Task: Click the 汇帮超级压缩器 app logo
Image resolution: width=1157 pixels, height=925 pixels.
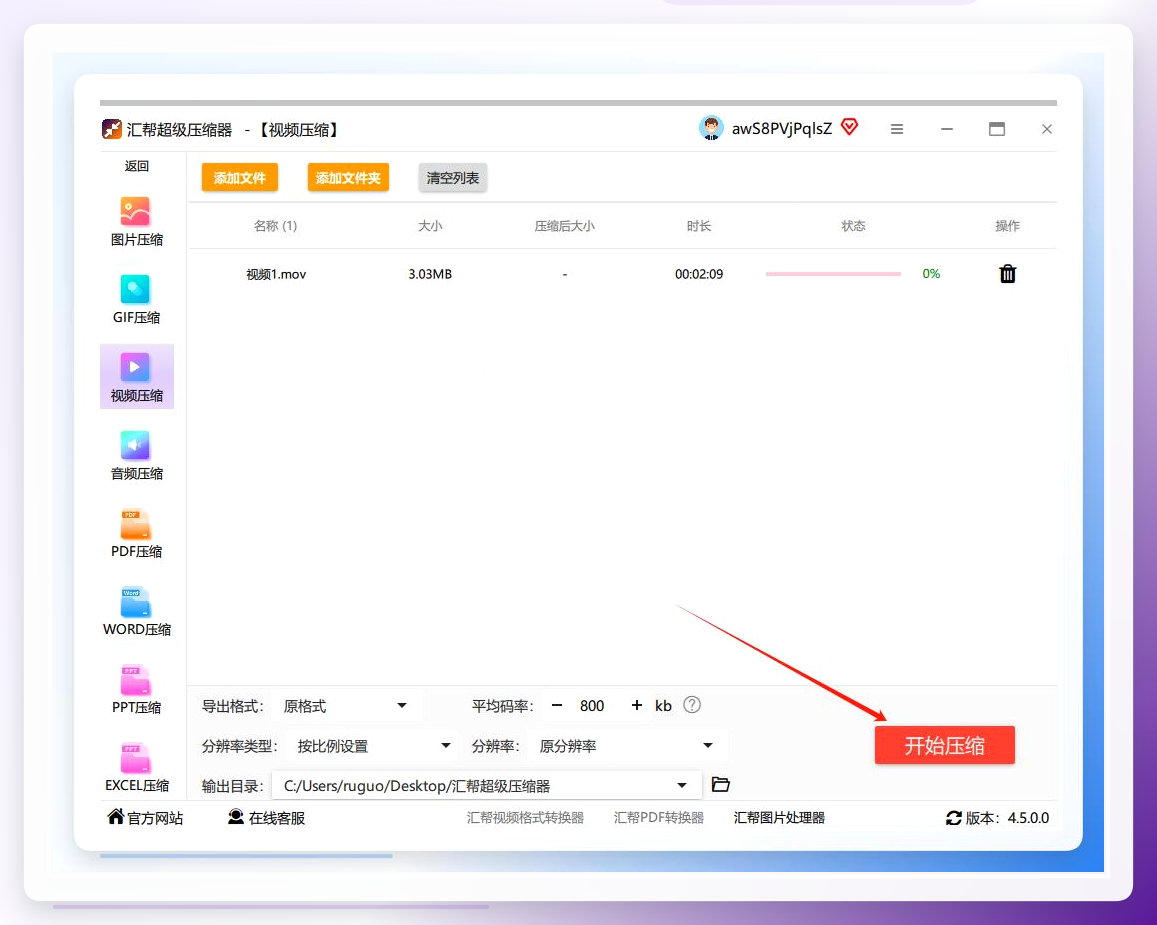Action: click(x=111, y=129)
